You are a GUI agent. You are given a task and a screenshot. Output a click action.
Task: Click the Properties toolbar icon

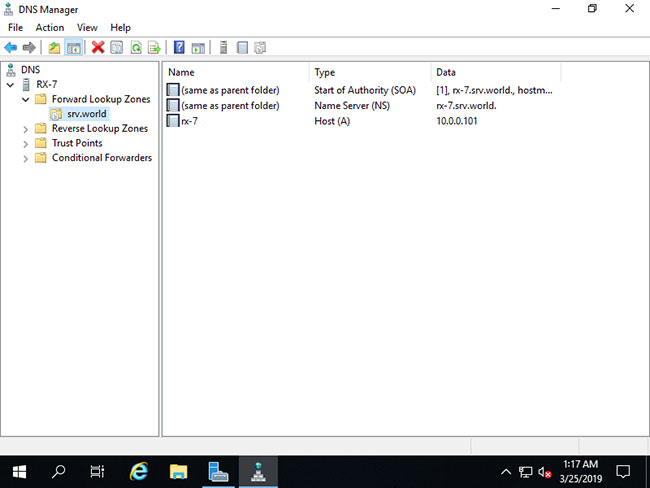pos(117,48)
